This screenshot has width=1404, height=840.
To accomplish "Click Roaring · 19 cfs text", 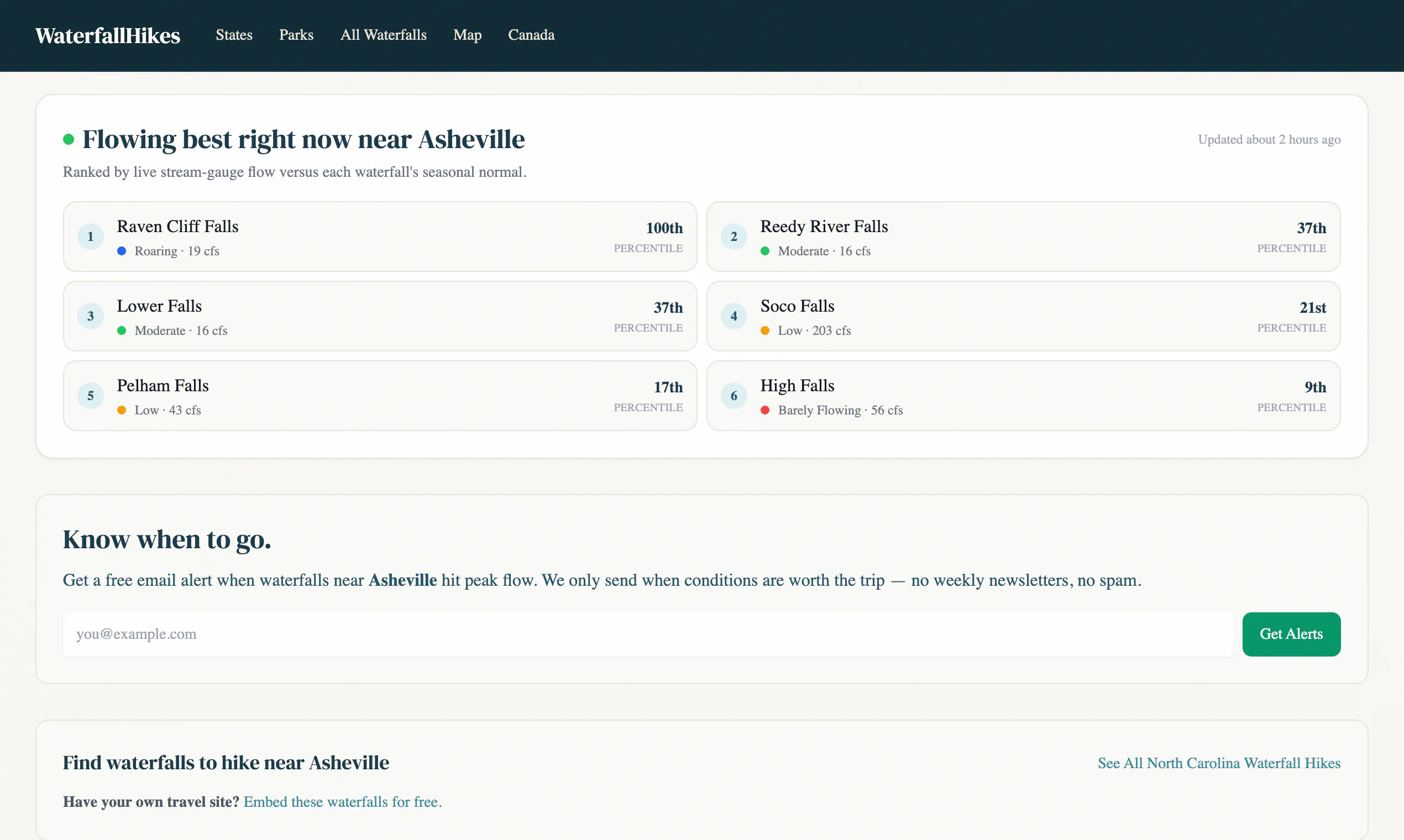I will point(177,251).
